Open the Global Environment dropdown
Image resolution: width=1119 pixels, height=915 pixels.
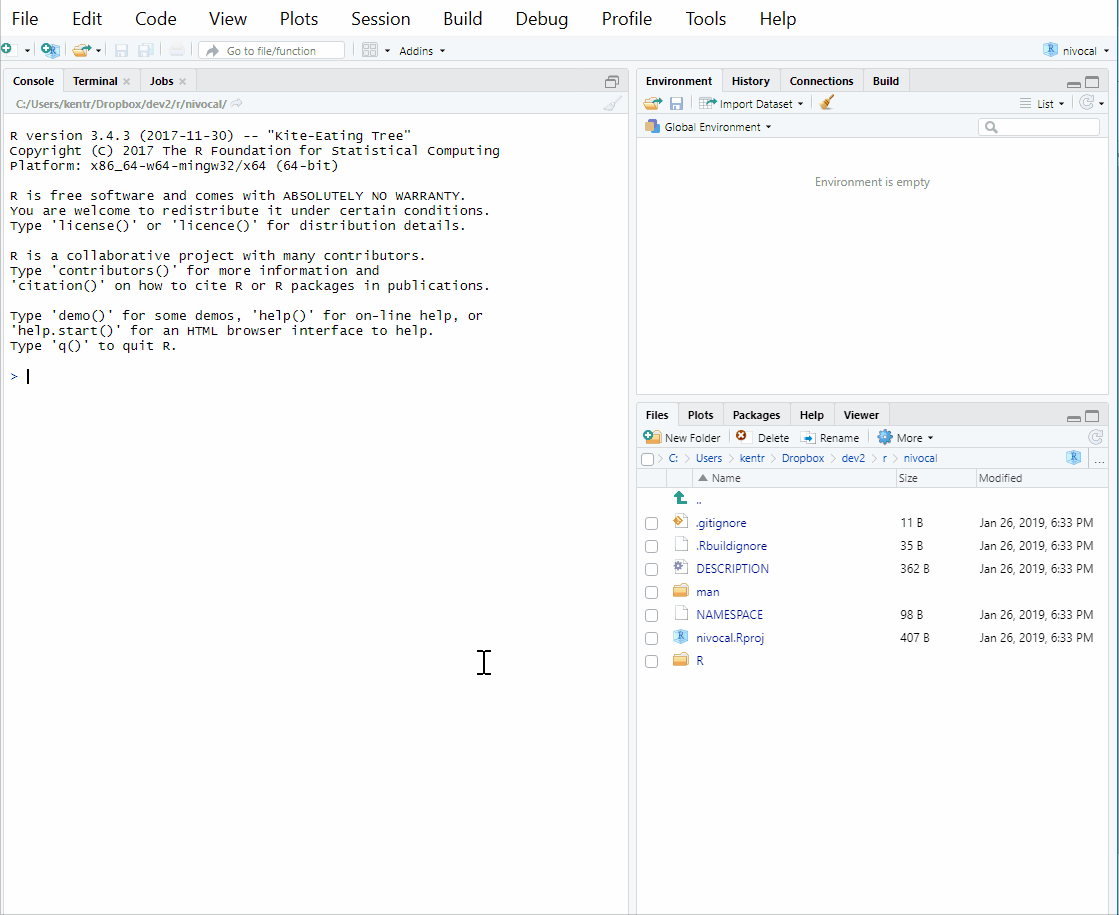click(708, 126)
